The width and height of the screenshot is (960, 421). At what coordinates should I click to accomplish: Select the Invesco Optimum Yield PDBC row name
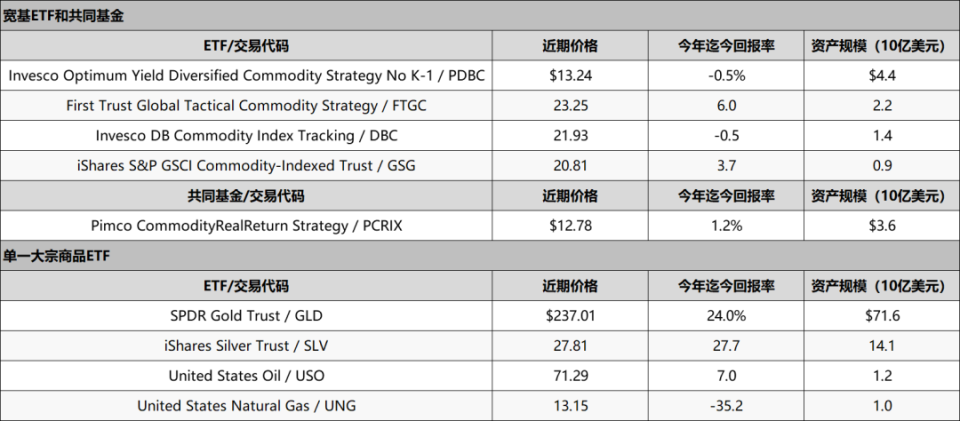click(246, 76)
